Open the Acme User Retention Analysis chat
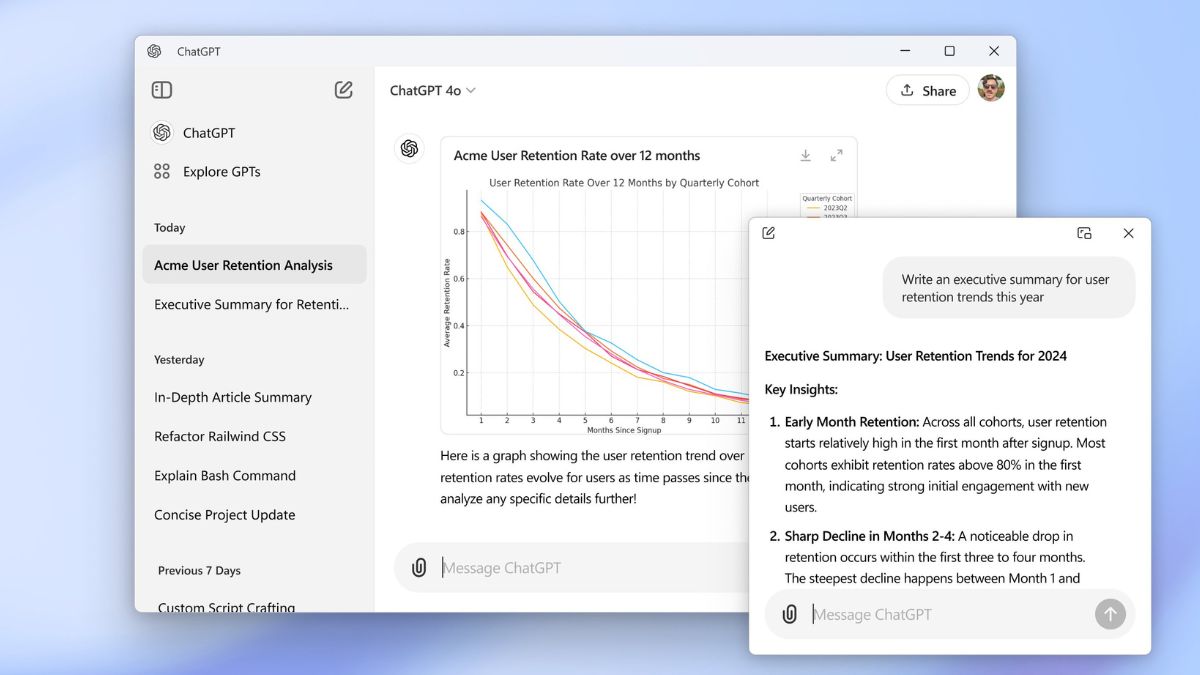Screen dimensions: 1200x675 tap(243, 264)
